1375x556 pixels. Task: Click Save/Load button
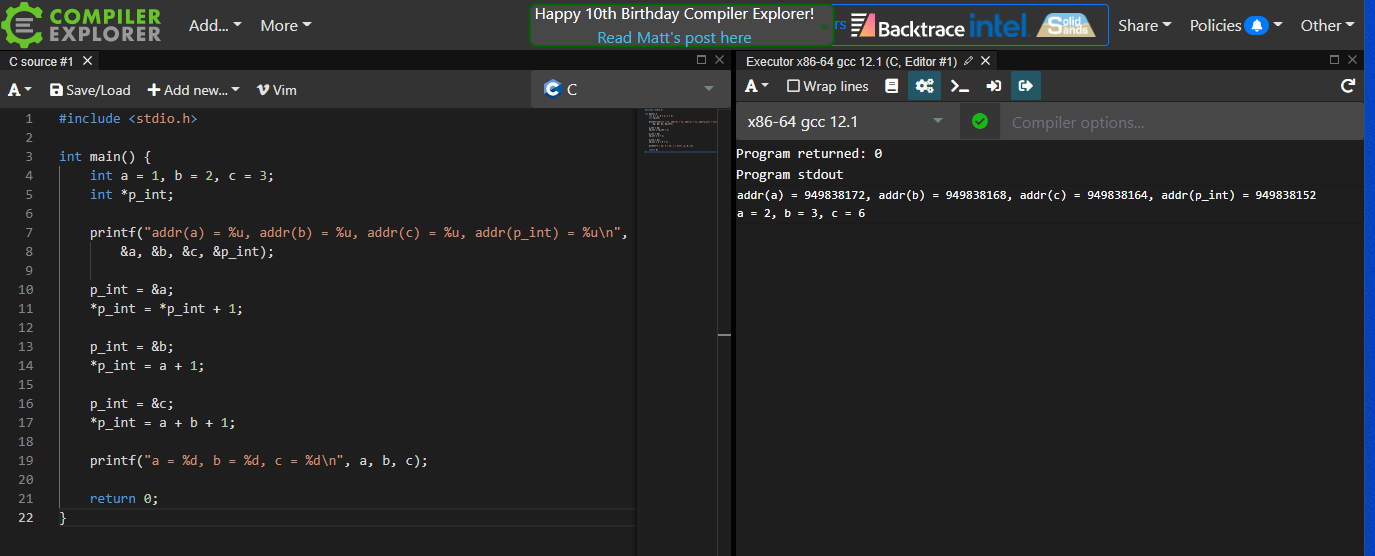click(x=90, y=90)
